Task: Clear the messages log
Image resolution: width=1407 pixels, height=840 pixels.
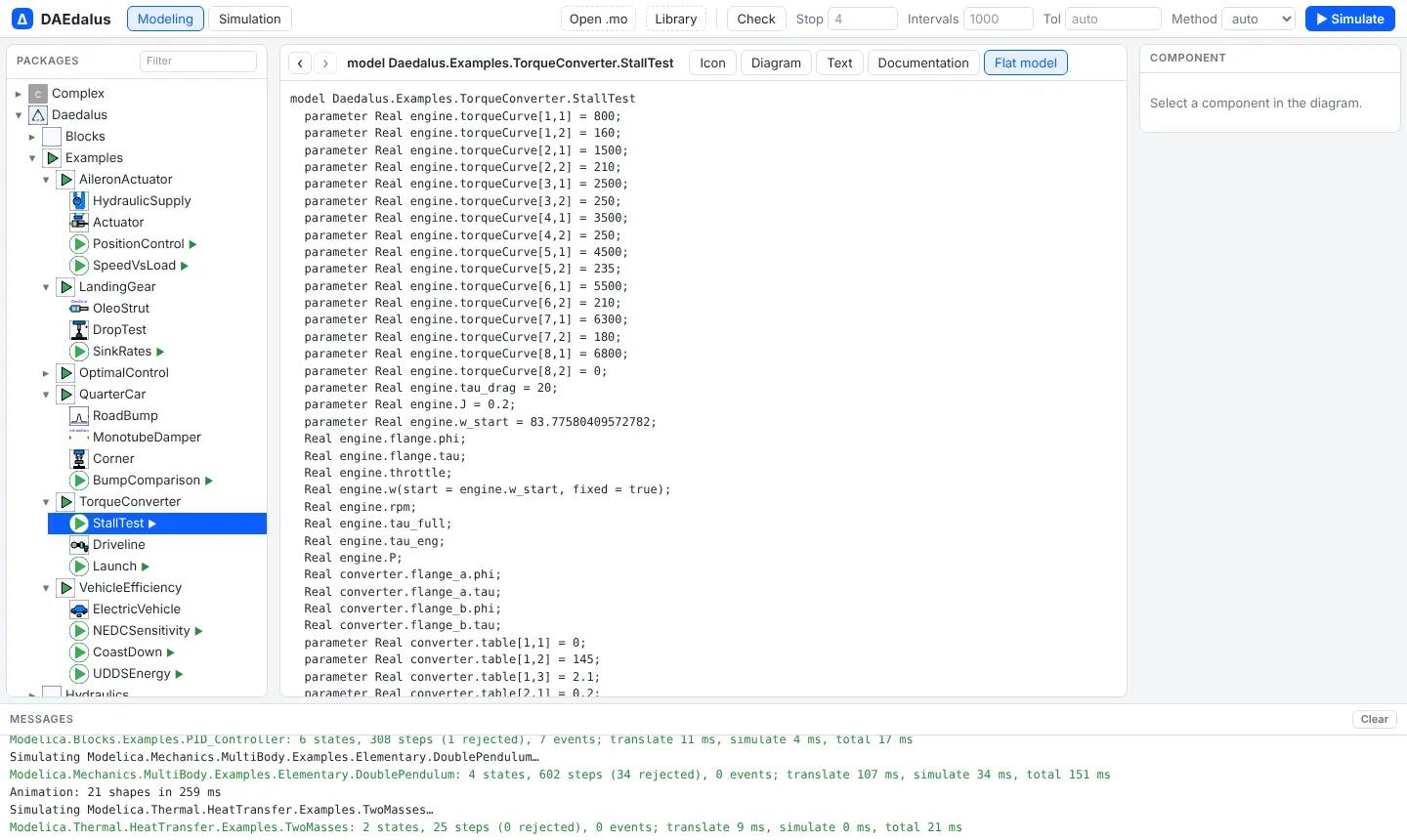Action: [x=1374, y=719]
